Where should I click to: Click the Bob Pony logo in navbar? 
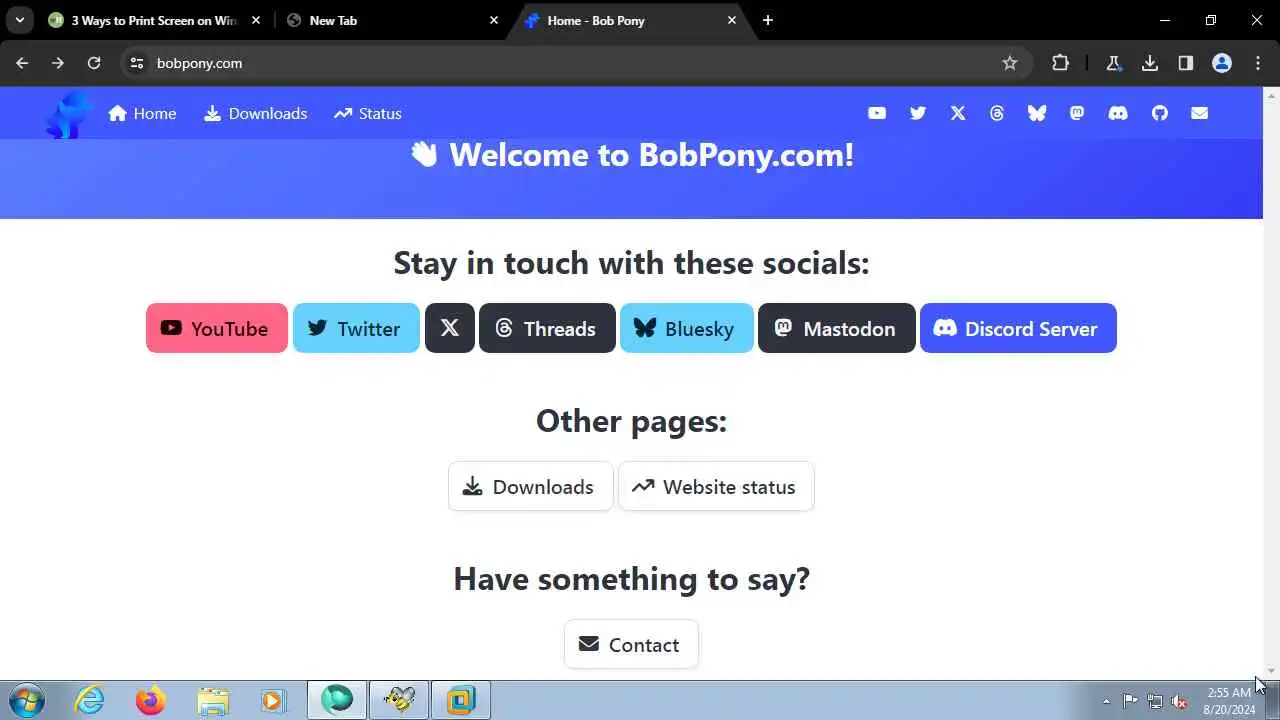[68, 114]
